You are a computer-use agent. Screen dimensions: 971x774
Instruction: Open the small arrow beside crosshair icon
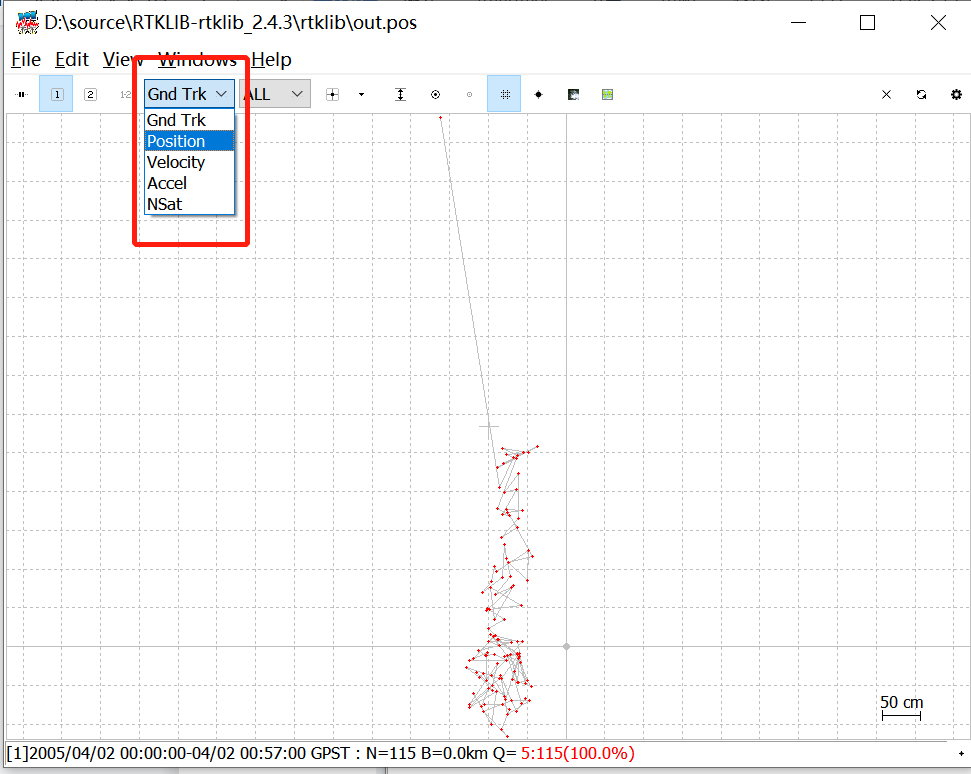pyautogui.click(x=362, y=95)
